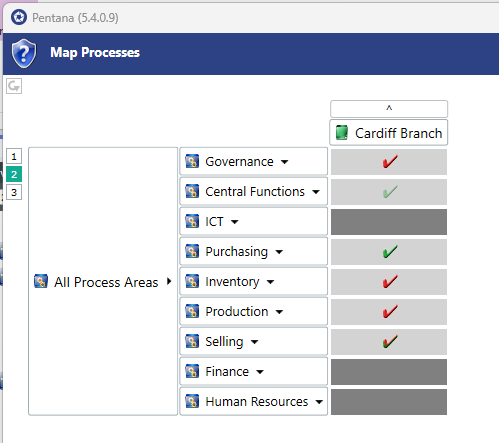Screen dimensions: 499x443
Task: Click the green Cardiff Branch icon
Action: point(342,133)
